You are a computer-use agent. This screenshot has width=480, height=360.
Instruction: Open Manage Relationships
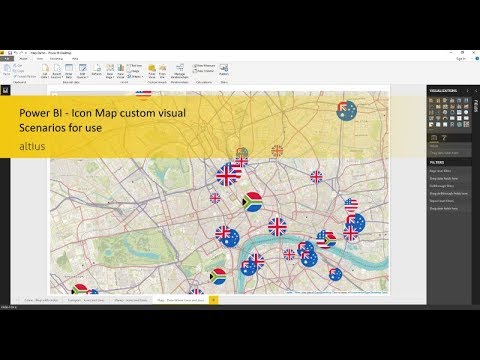pyautogui.click(x=180, y=71)
